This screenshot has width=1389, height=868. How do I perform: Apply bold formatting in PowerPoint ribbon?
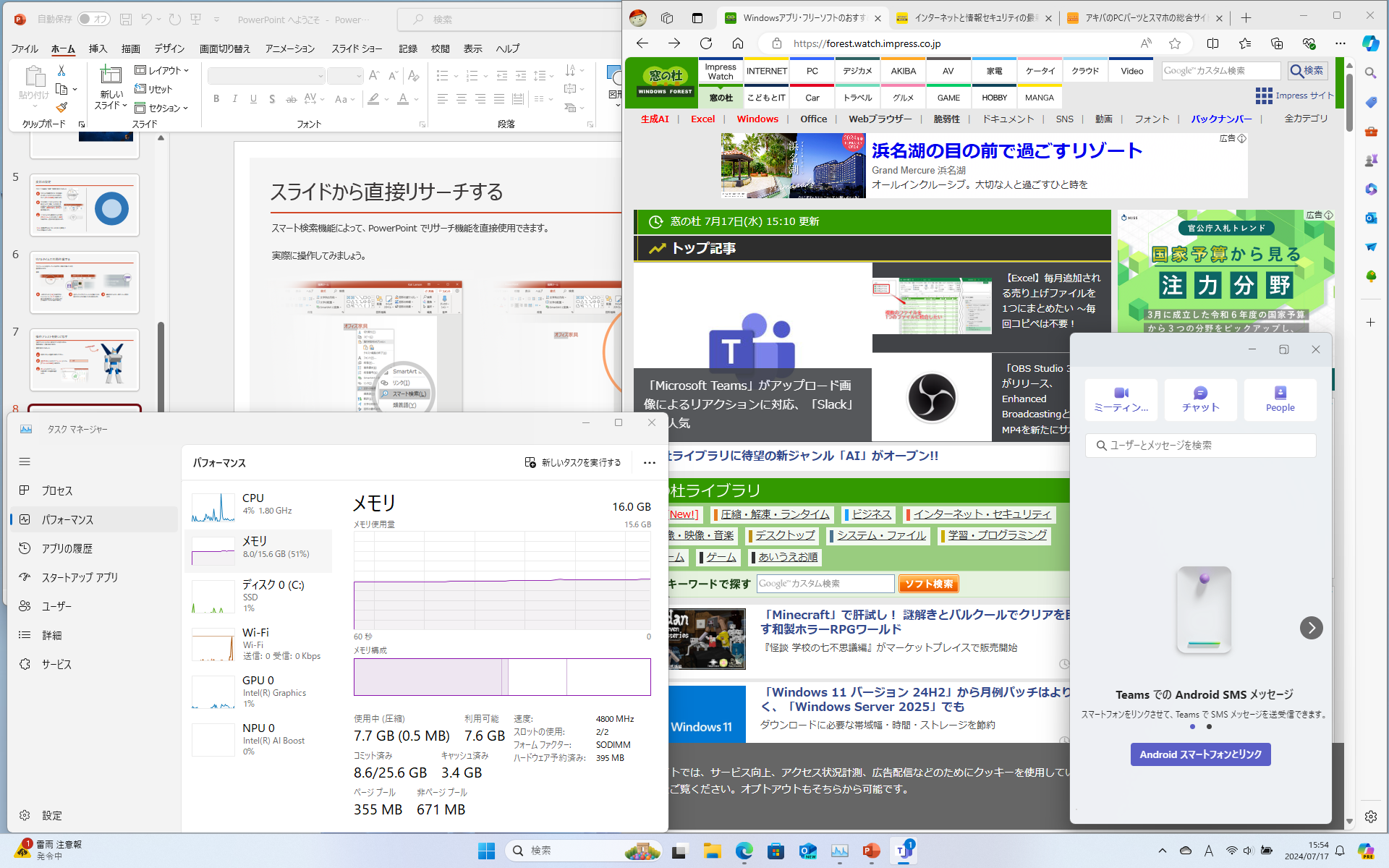tap(216, 99)
